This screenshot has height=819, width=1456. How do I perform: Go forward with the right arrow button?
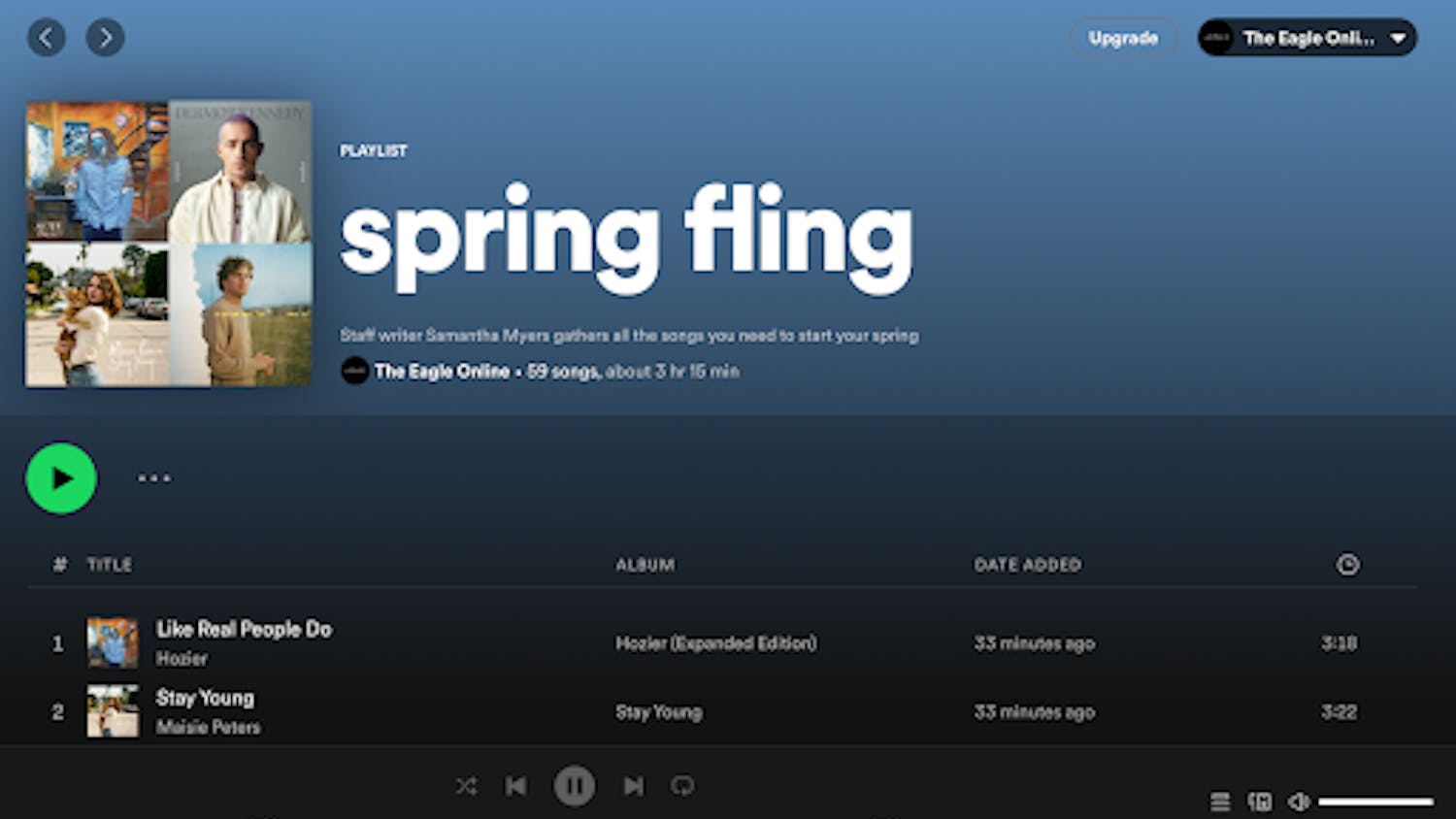tap(105, 38)
